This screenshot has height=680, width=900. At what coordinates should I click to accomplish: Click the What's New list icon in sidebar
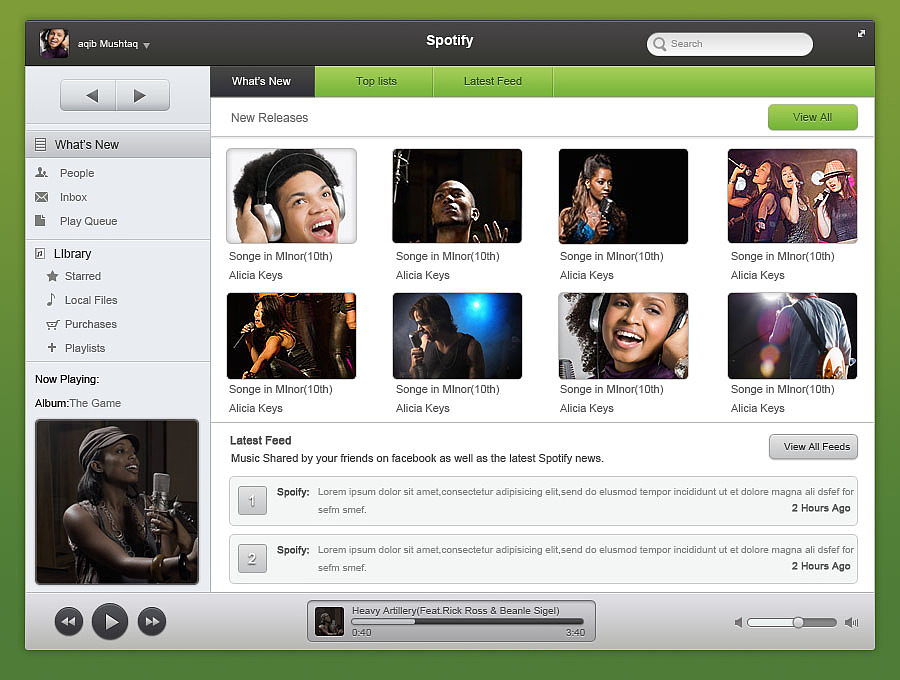(x=40, y=145)
